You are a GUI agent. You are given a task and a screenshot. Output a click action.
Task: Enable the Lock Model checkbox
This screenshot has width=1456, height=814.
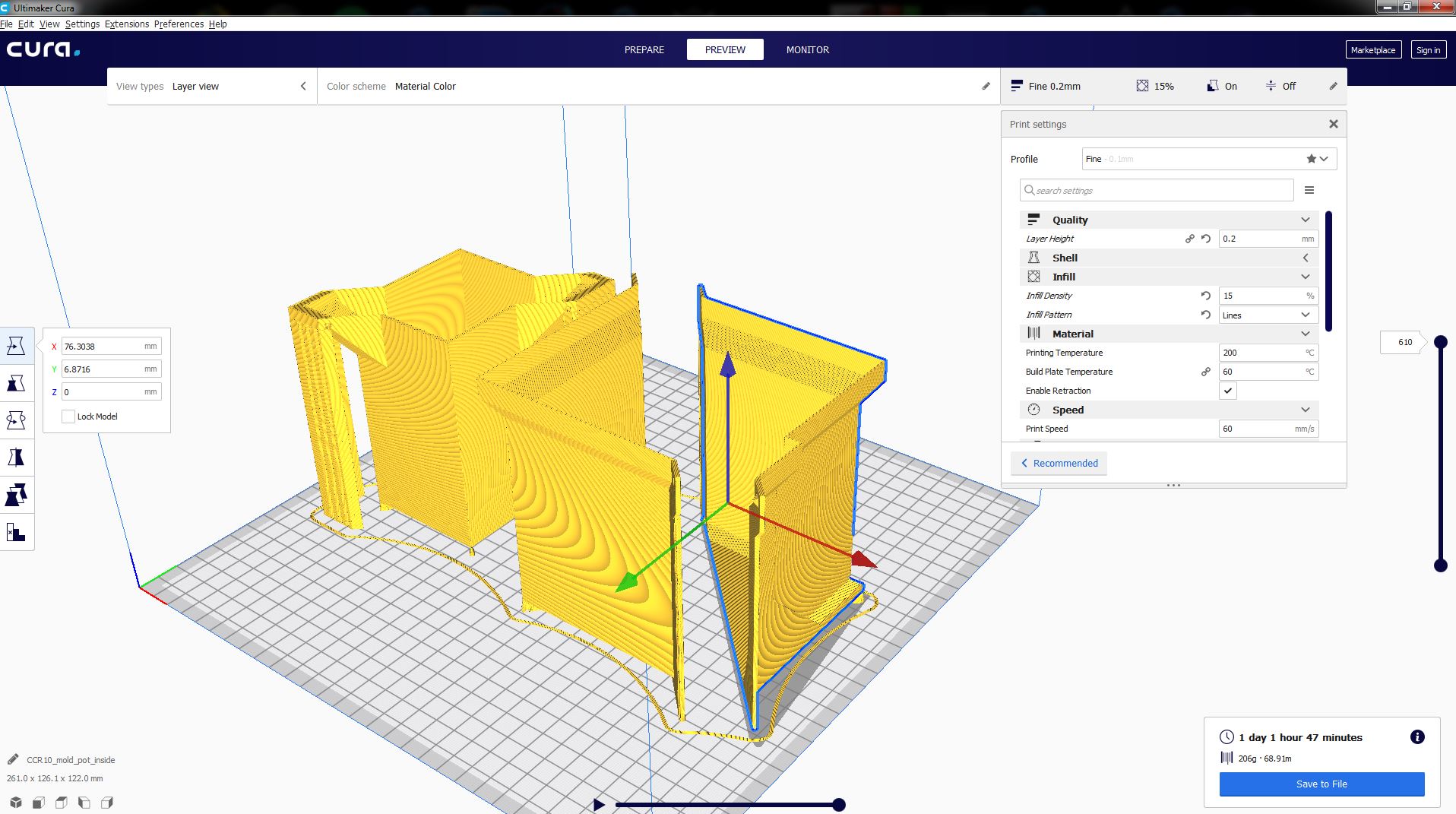coord(68,417)
